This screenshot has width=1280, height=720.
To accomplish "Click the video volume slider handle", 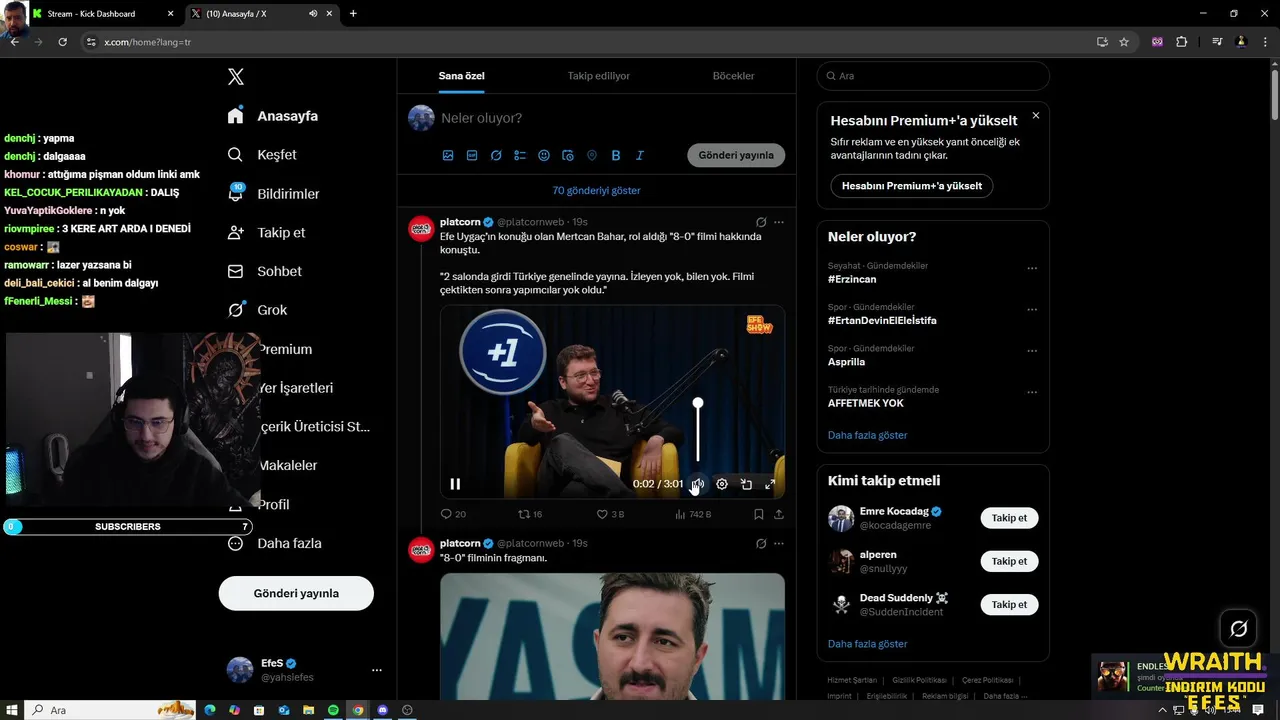I will click(698, 403).
